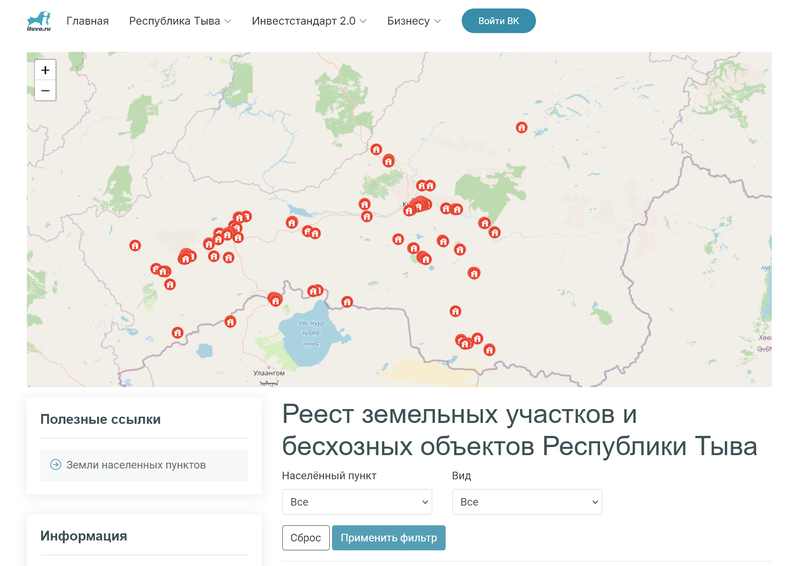Screen dimensions: 800x566
Task: Click Применить фильтр button
Action: click(x=389, y=538)
